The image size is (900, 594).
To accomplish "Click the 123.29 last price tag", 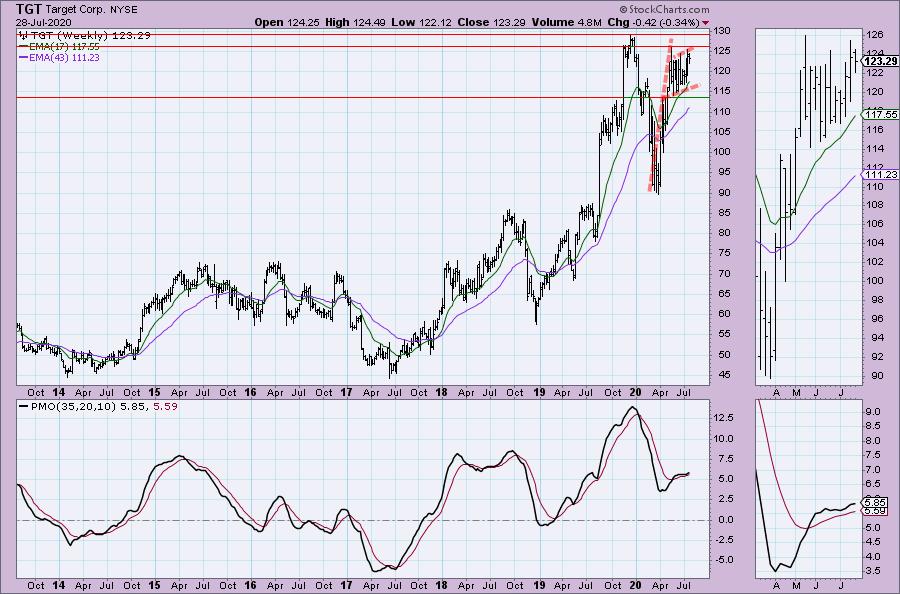I will tap(880, 61).
